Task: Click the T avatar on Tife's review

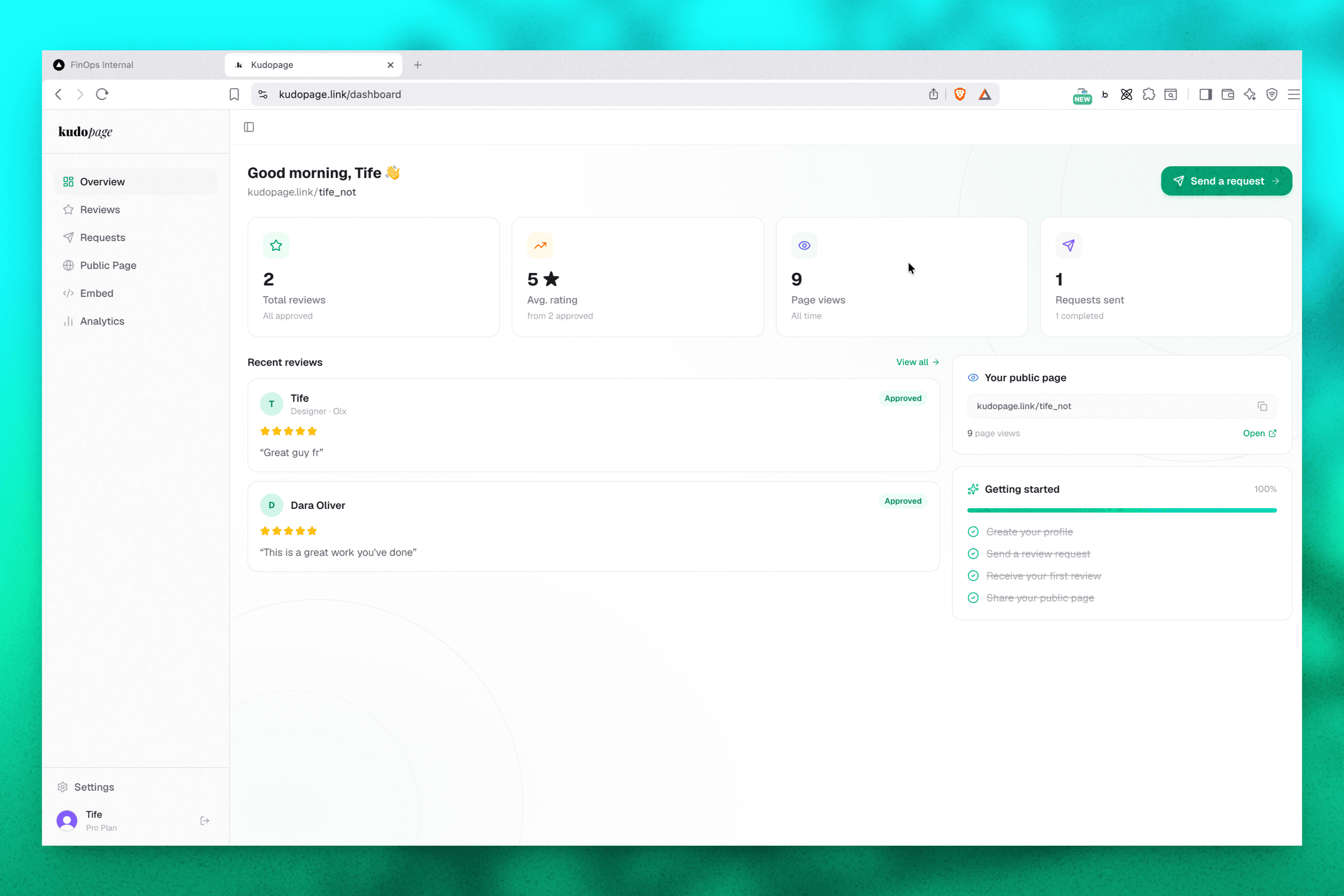Action: (x=272, y=404)
